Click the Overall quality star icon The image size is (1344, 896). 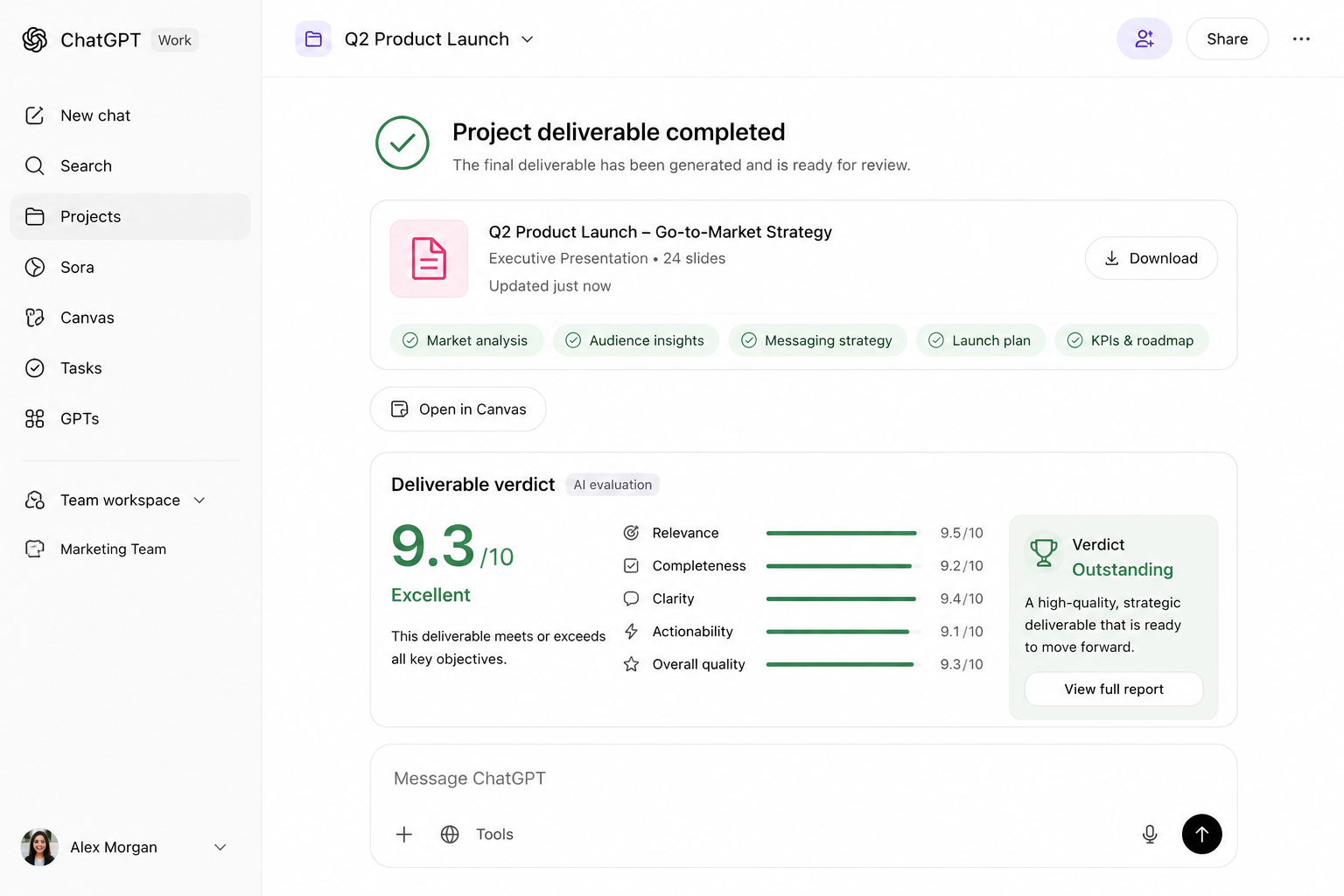(631, 664)
